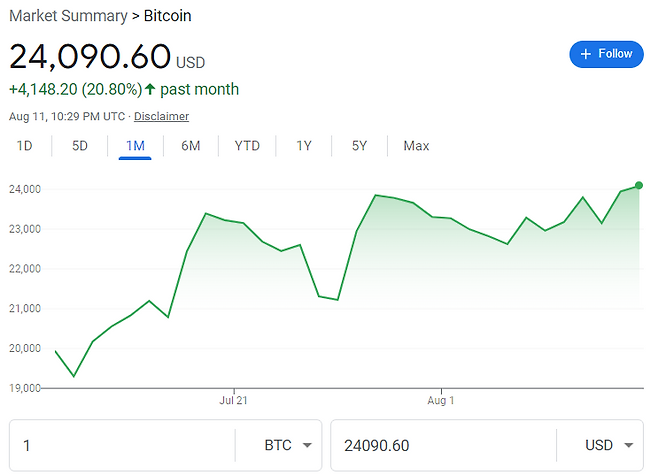Click the BTC amount input field
This screenshot has width=658, height=475.
point(120,445)
